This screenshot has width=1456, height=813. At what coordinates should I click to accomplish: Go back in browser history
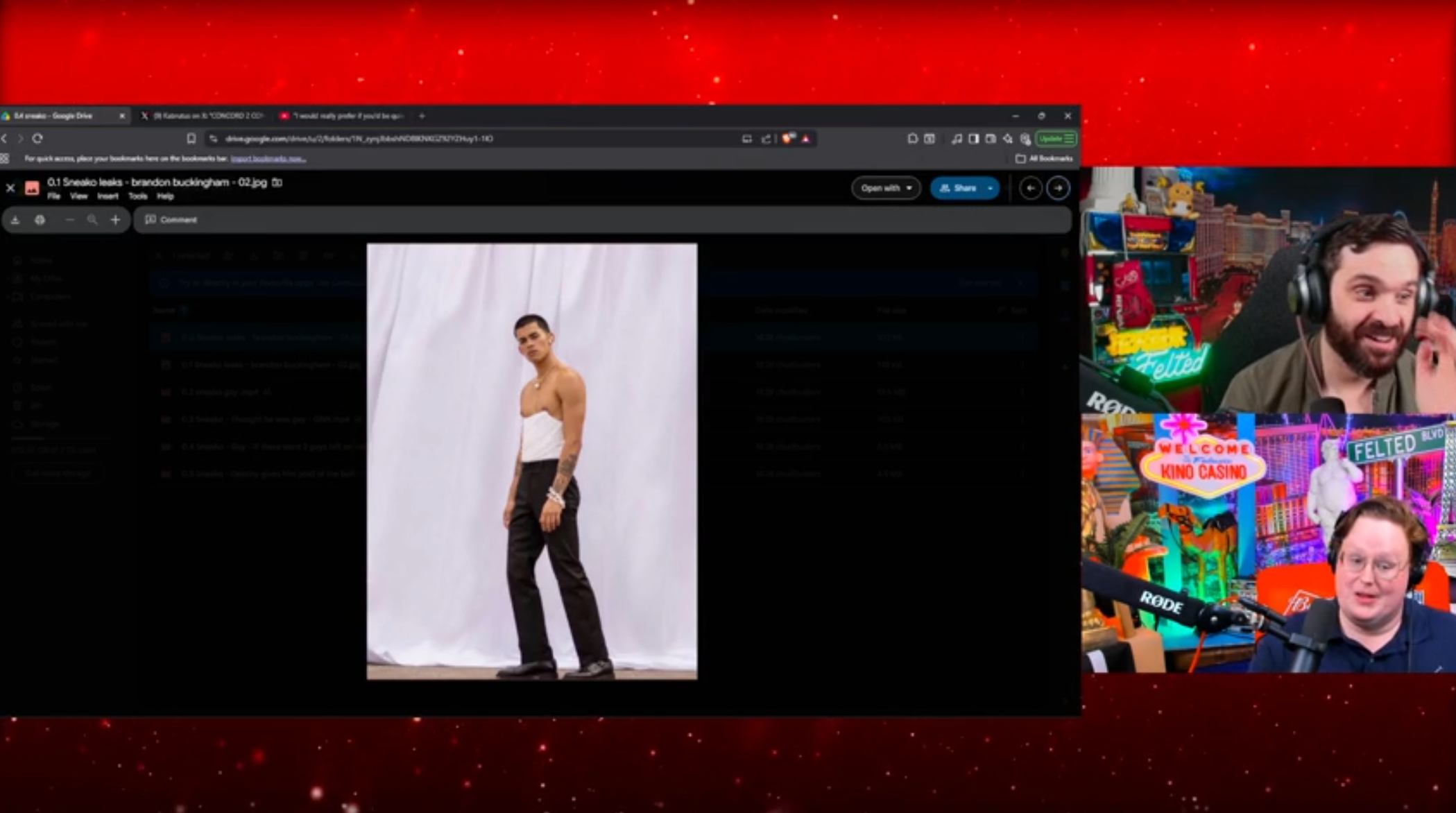5,139
